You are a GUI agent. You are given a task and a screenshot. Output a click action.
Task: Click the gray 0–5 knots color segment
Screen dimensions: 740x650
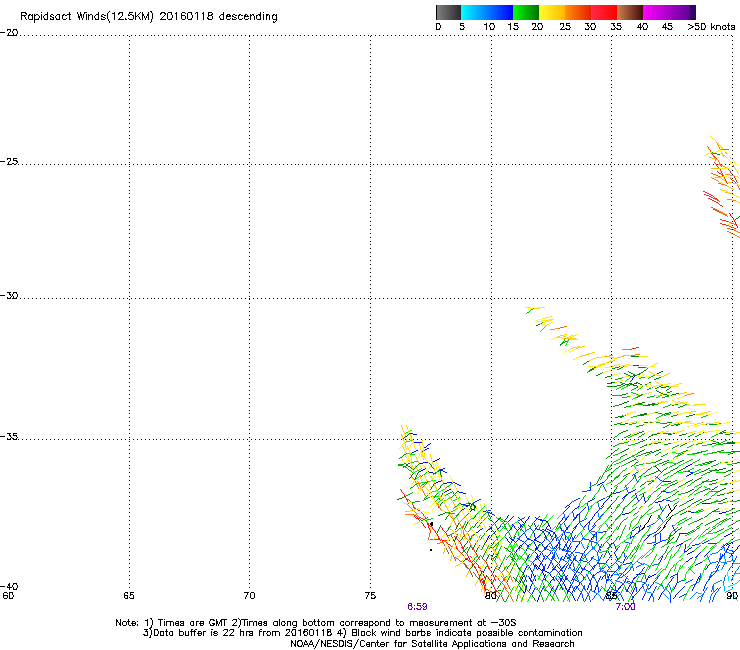(448, 12)
